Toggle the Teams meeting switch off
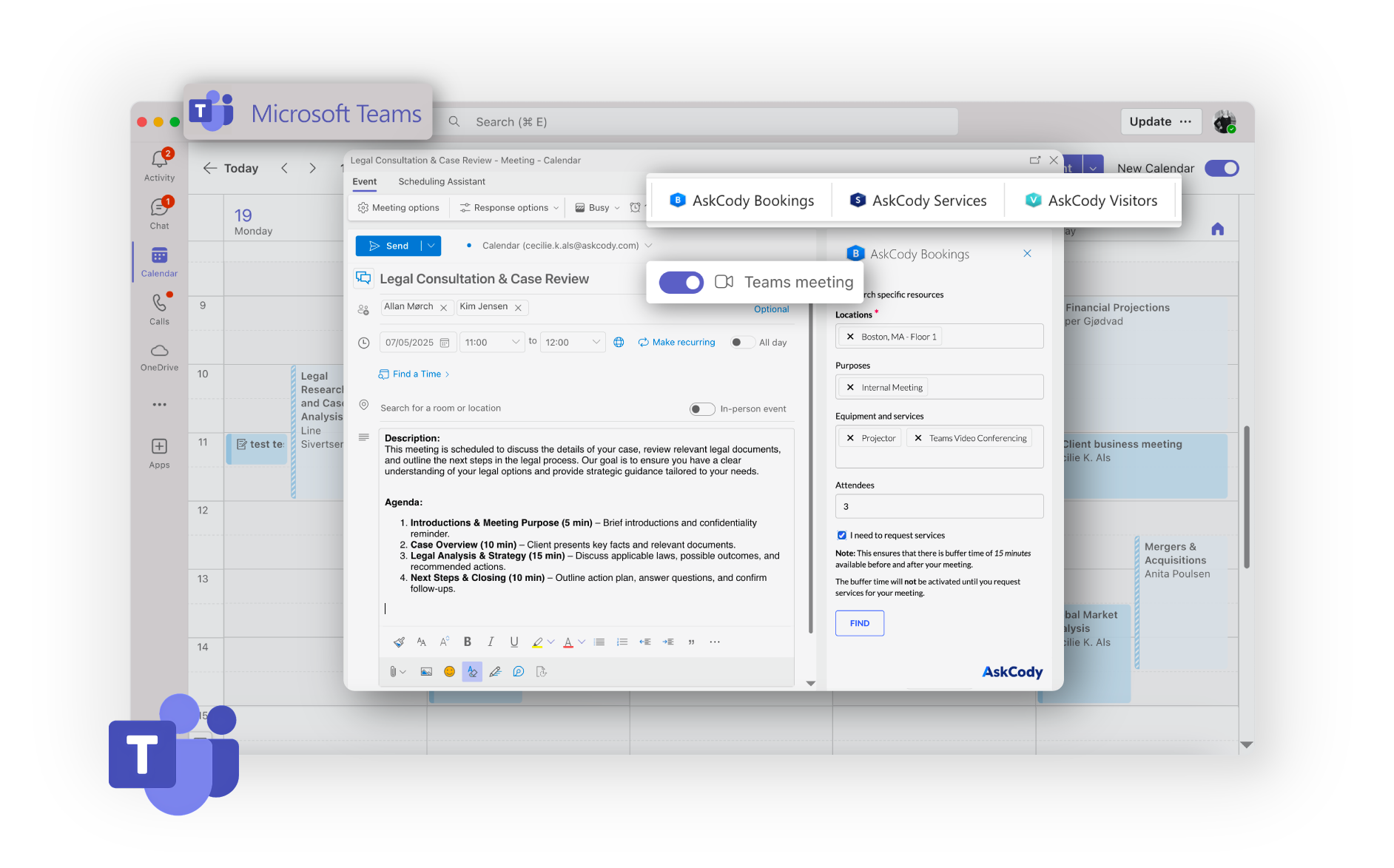This screenshot has height=868, width=1394. [x=681, y=282]
